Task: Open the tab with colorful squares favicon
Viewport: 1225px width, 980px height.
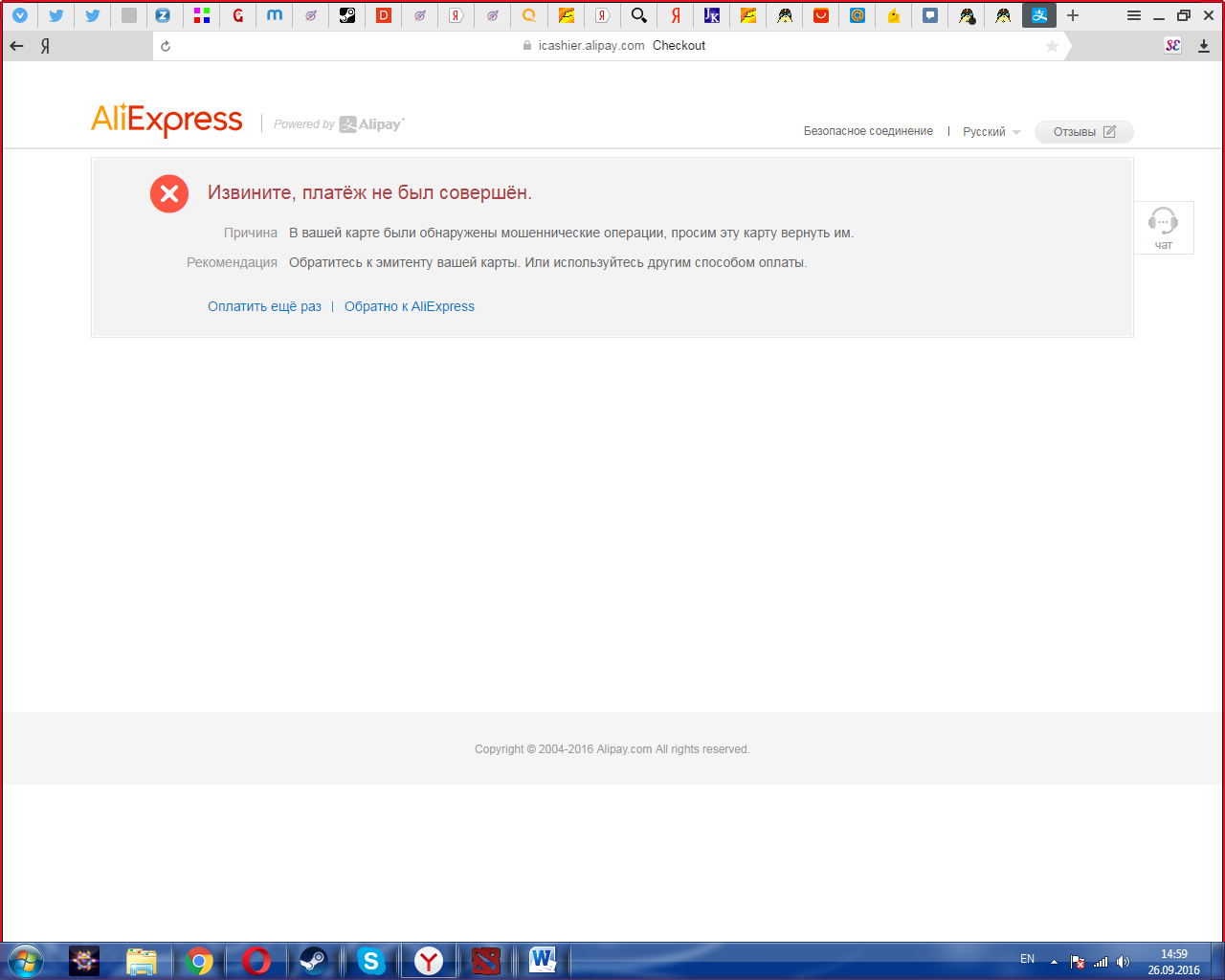Action: [x=202, y=15]
